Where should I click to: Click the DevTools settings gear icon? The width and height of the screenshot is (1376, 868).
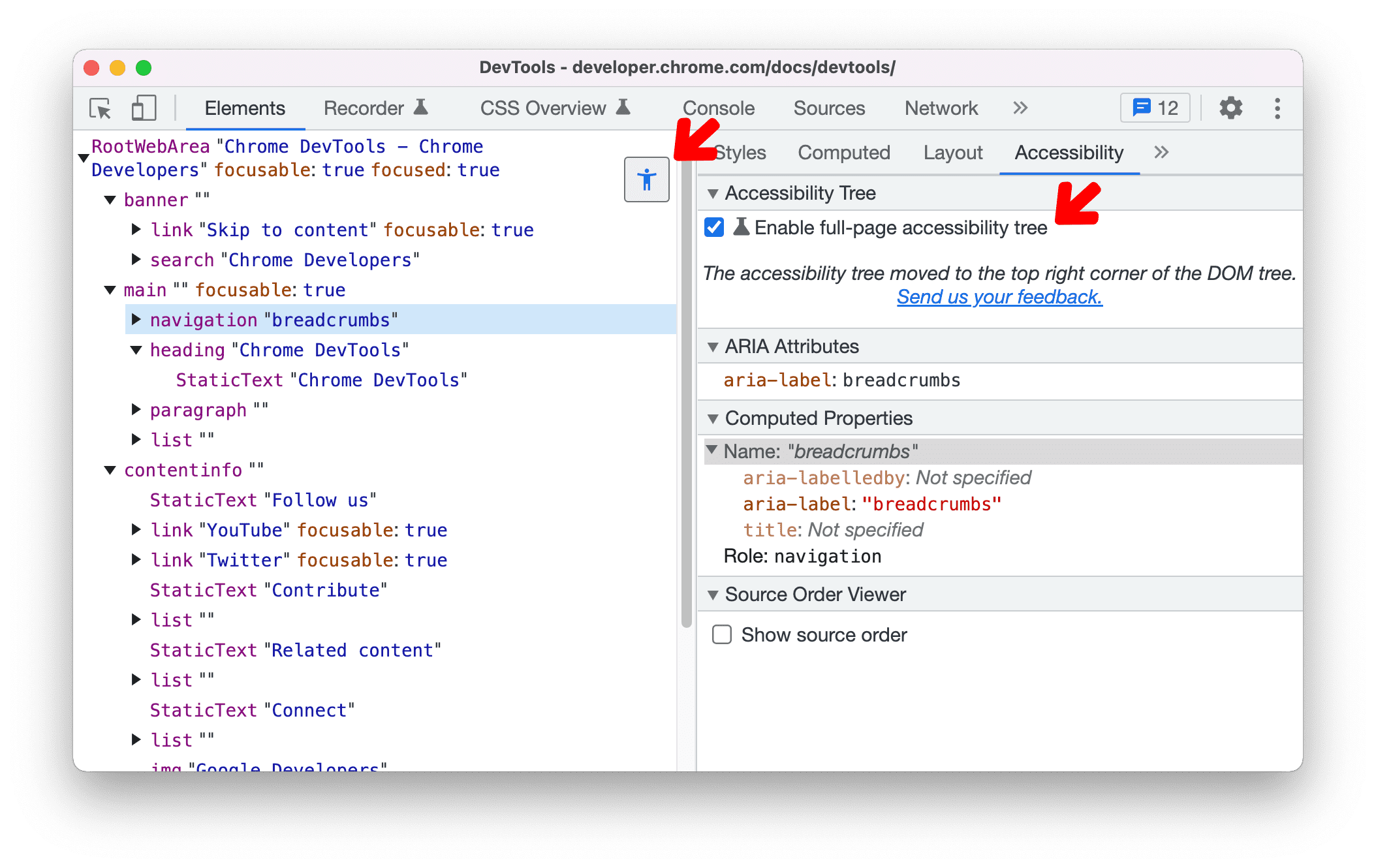[x=1228, y=108]
